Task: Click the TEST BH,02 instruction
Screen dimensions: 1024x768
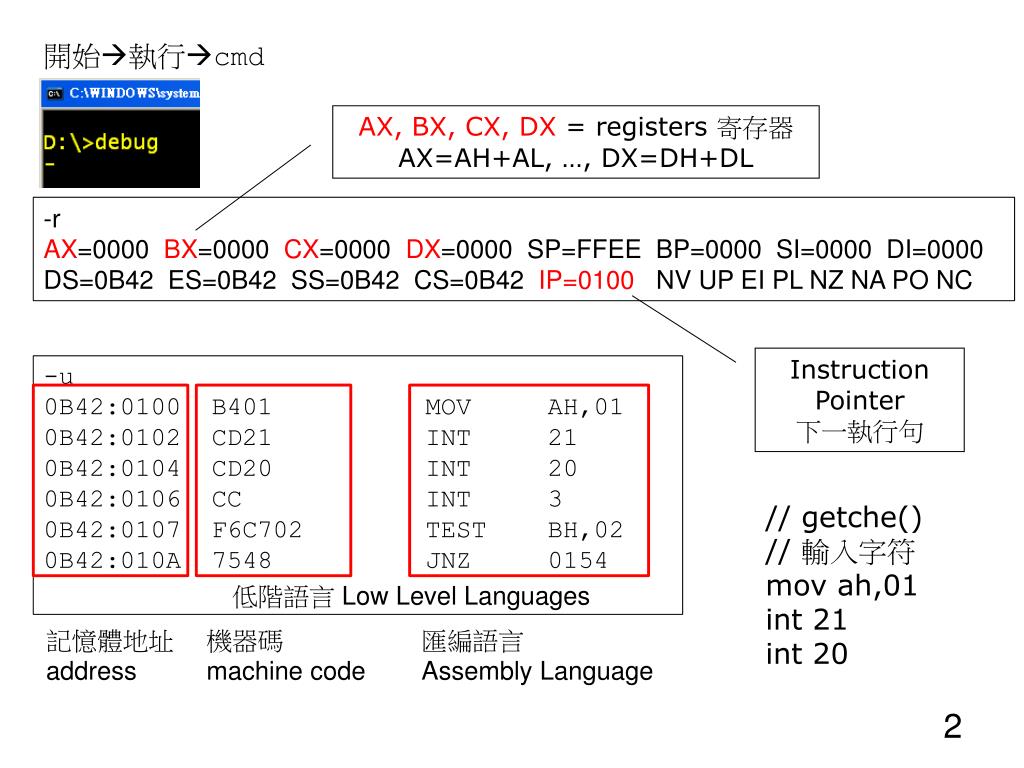Action: [x=524, y=530]
